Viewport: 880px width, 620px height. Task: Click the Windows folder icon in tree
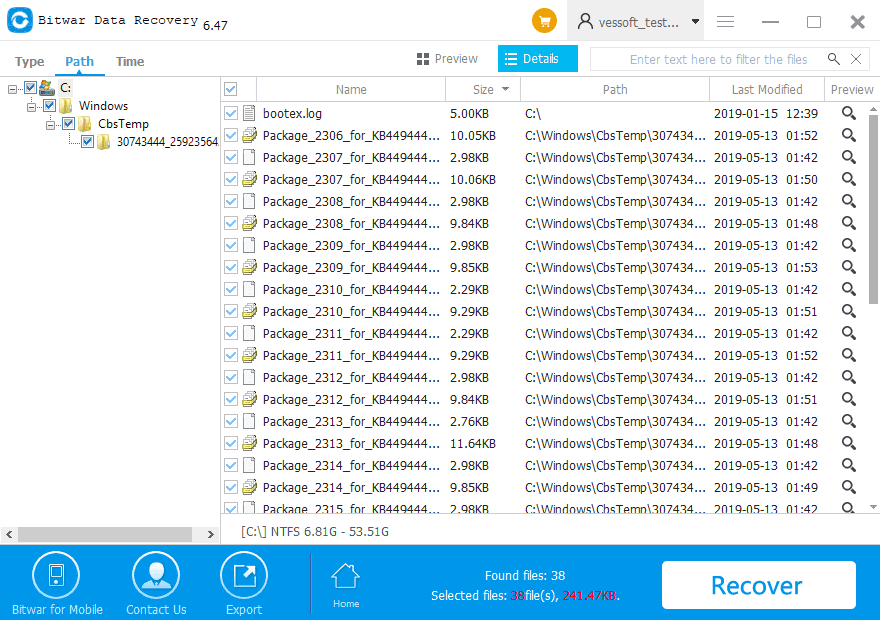pos(66,105)
